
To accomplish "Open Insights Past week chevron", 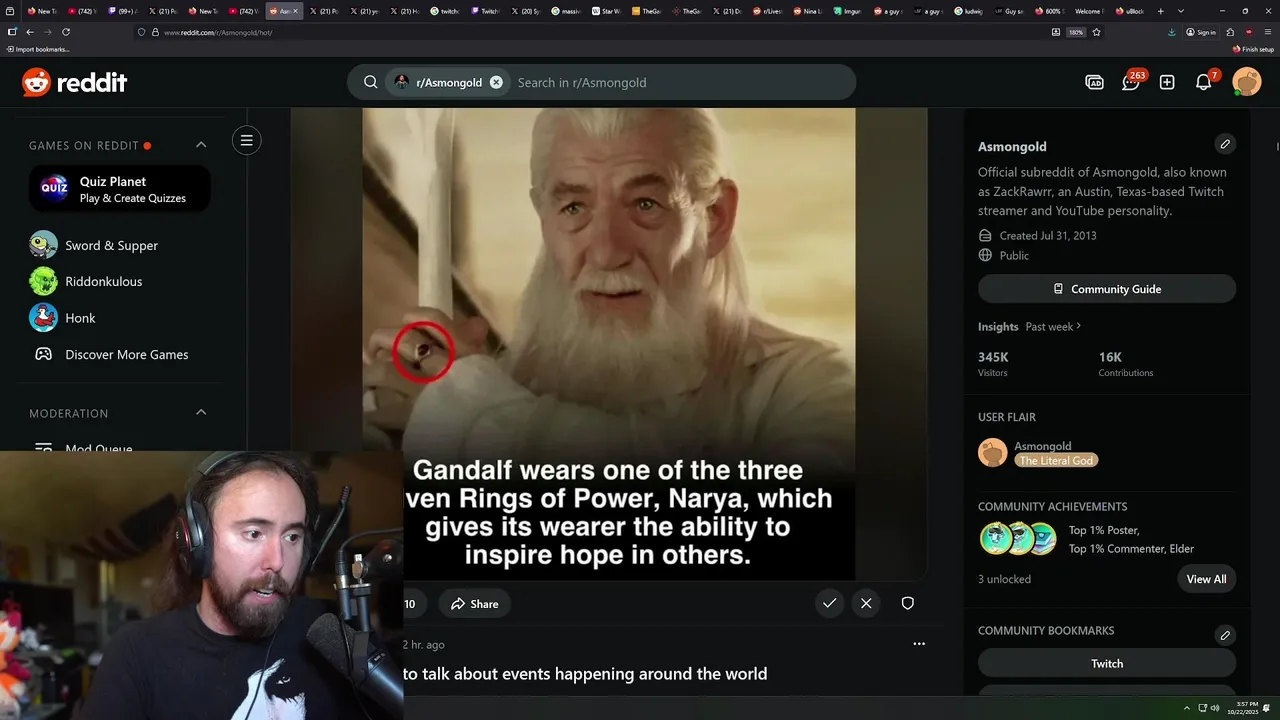I will [1078, 326].
